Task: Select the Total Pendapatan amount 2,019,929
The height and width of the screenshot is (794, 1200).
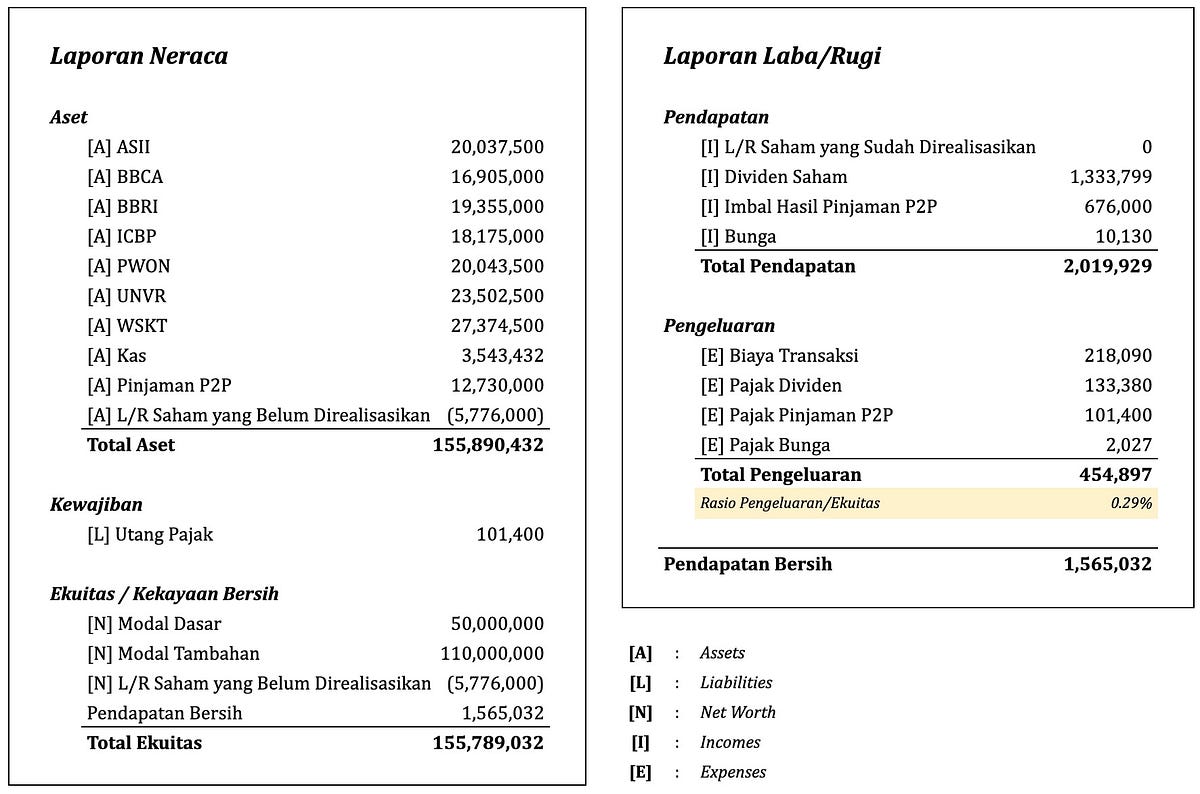Action: pyautogui.click(x=1108, y=266)
